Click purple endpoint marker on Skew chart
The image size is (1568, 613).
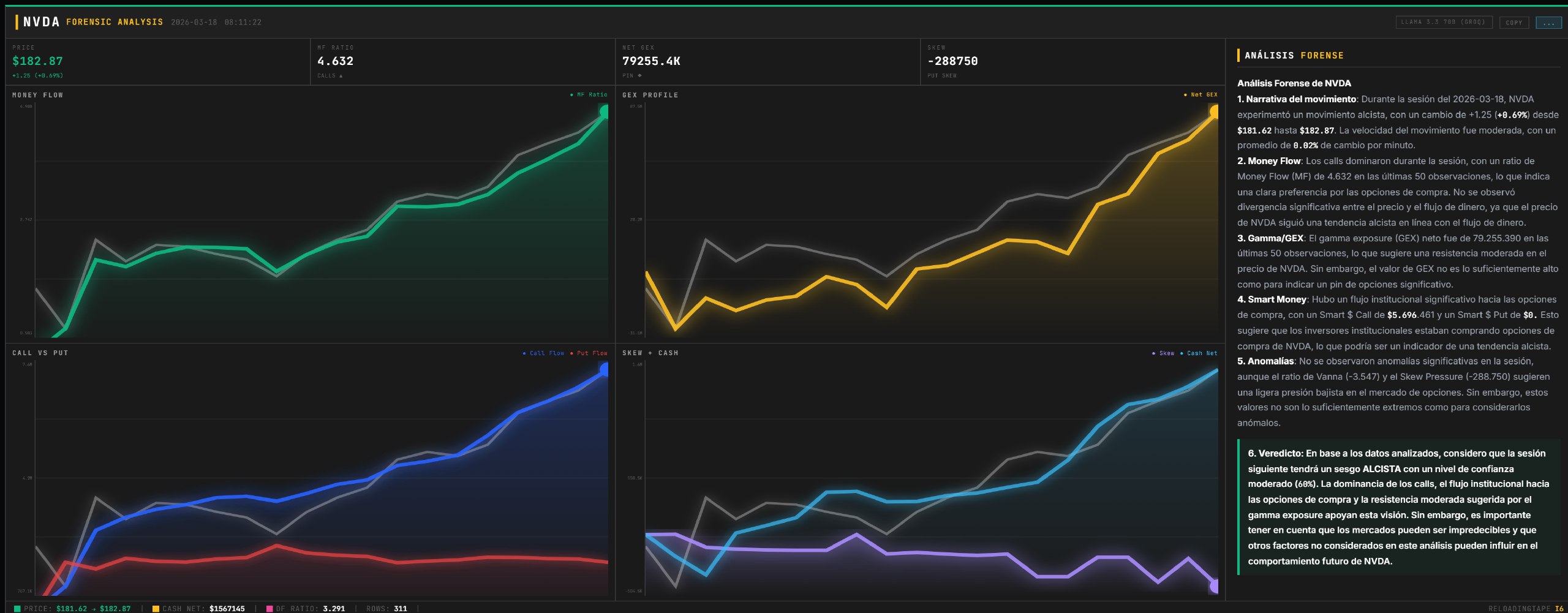[x=1214, y=587]
